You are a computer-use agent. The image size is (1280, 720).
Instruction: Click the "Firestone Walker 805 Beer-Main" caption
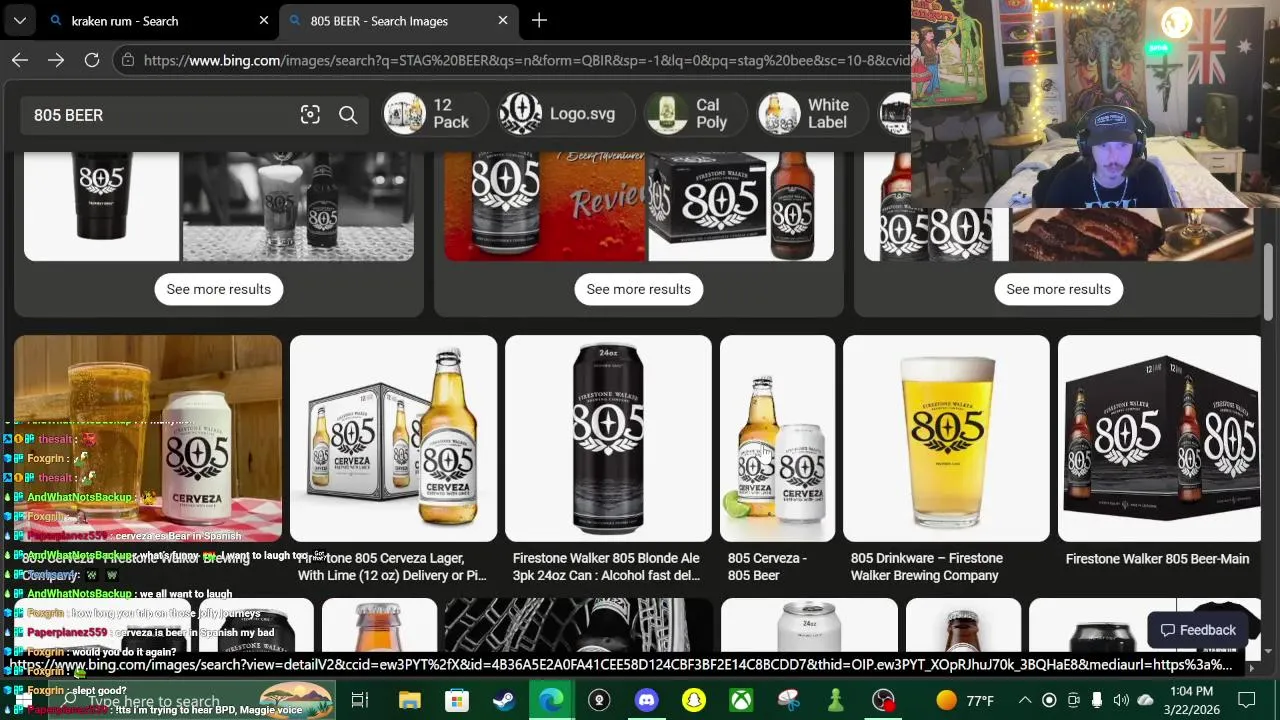1157,559
